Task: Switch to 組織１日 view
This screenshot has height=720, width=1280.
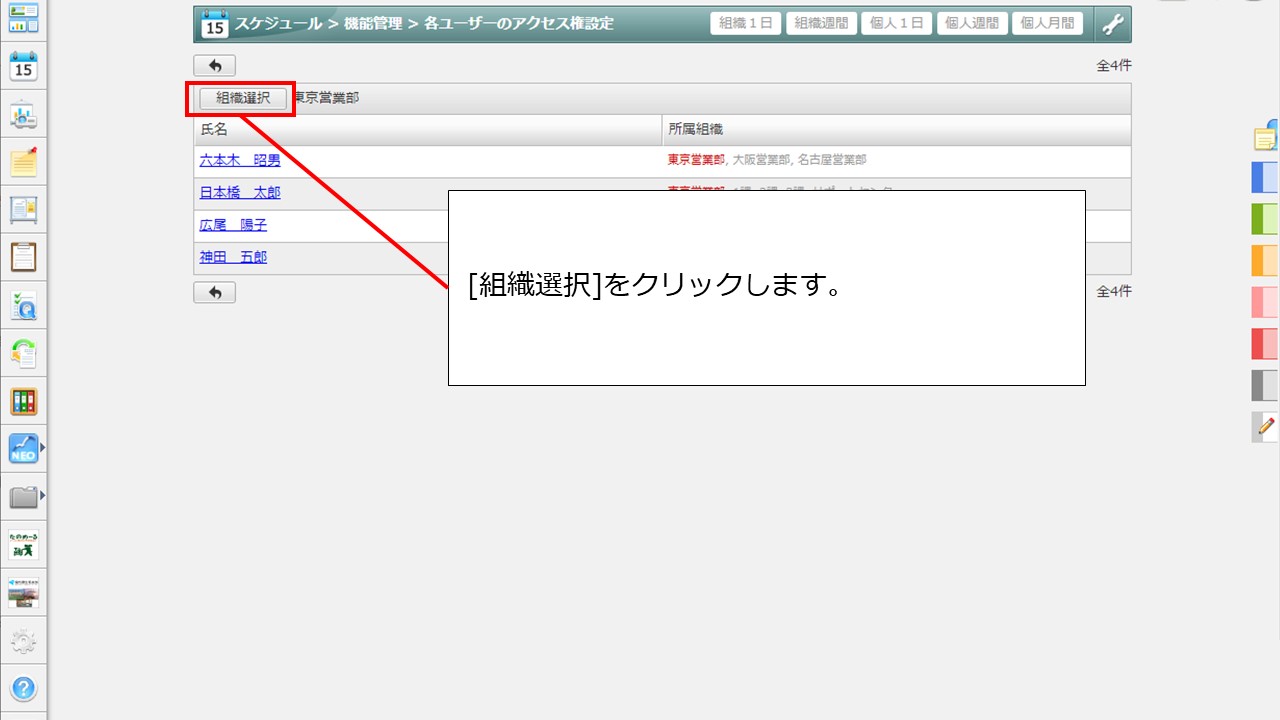Action: (x=746, y=24)
